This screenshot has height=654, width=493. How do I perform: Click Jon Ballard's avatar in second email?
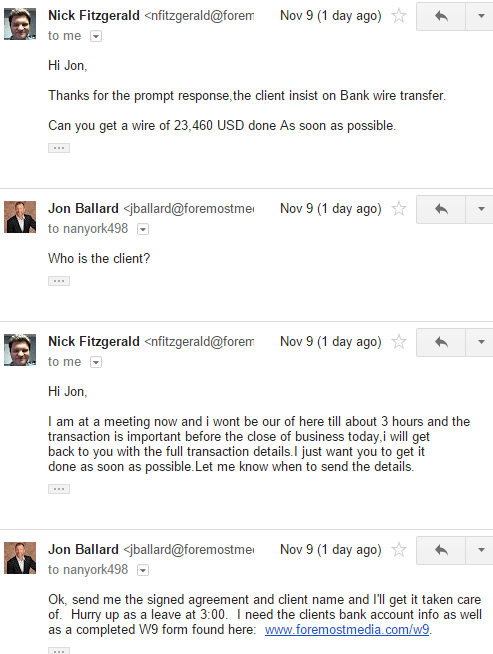coord(20,217)
